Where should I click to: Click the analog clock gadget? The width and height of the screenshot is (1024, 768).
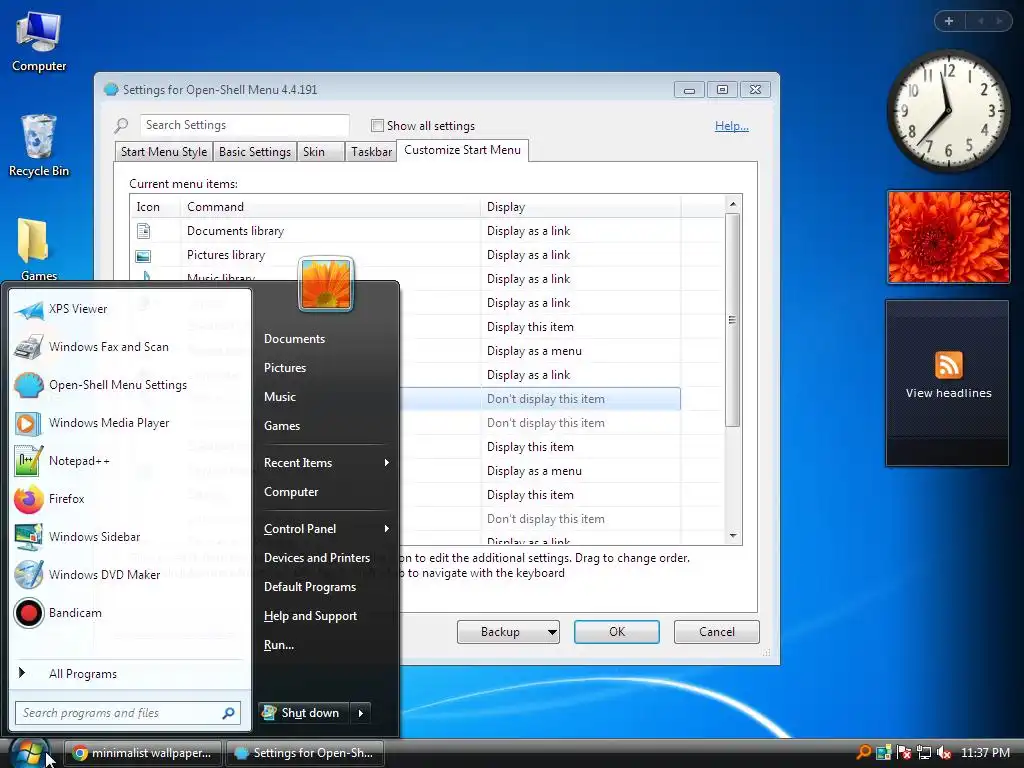[x=948, y=110]
